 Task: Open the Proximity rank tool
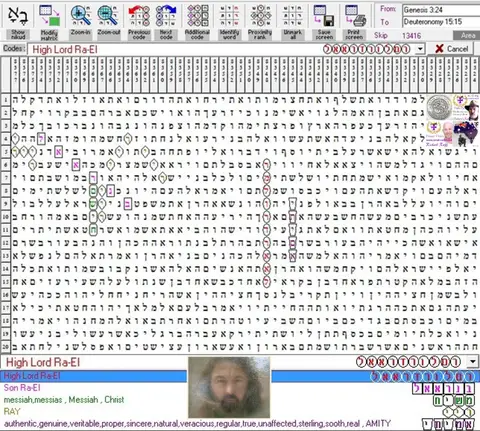(260, 15)
